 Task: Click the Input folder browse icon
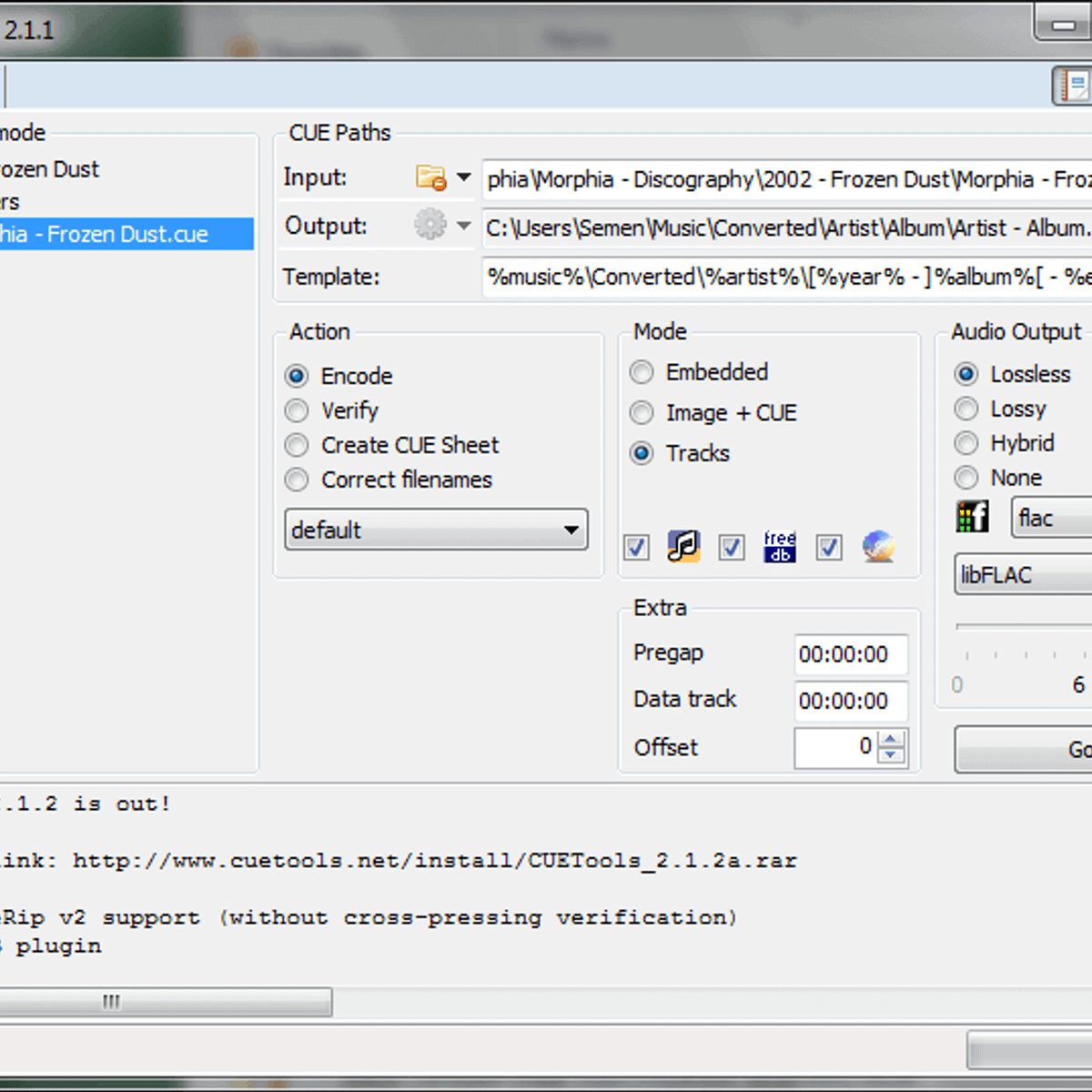pos(430,177)
